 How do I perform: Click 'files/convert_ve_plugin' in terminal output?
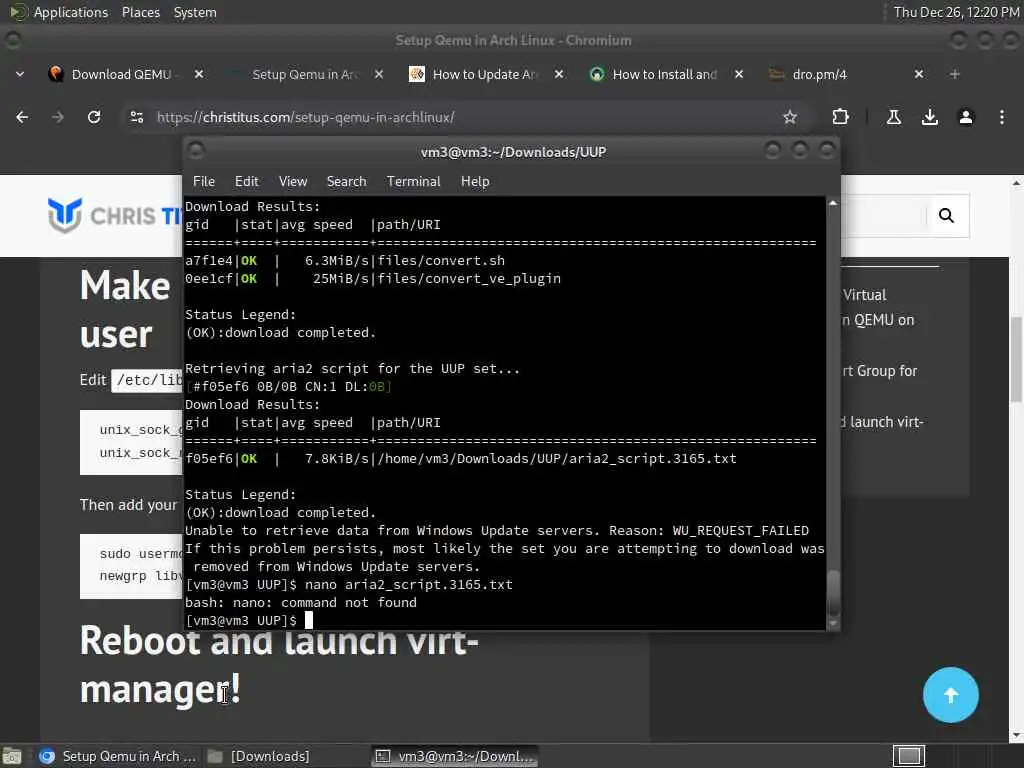click(x=469, y=279)
